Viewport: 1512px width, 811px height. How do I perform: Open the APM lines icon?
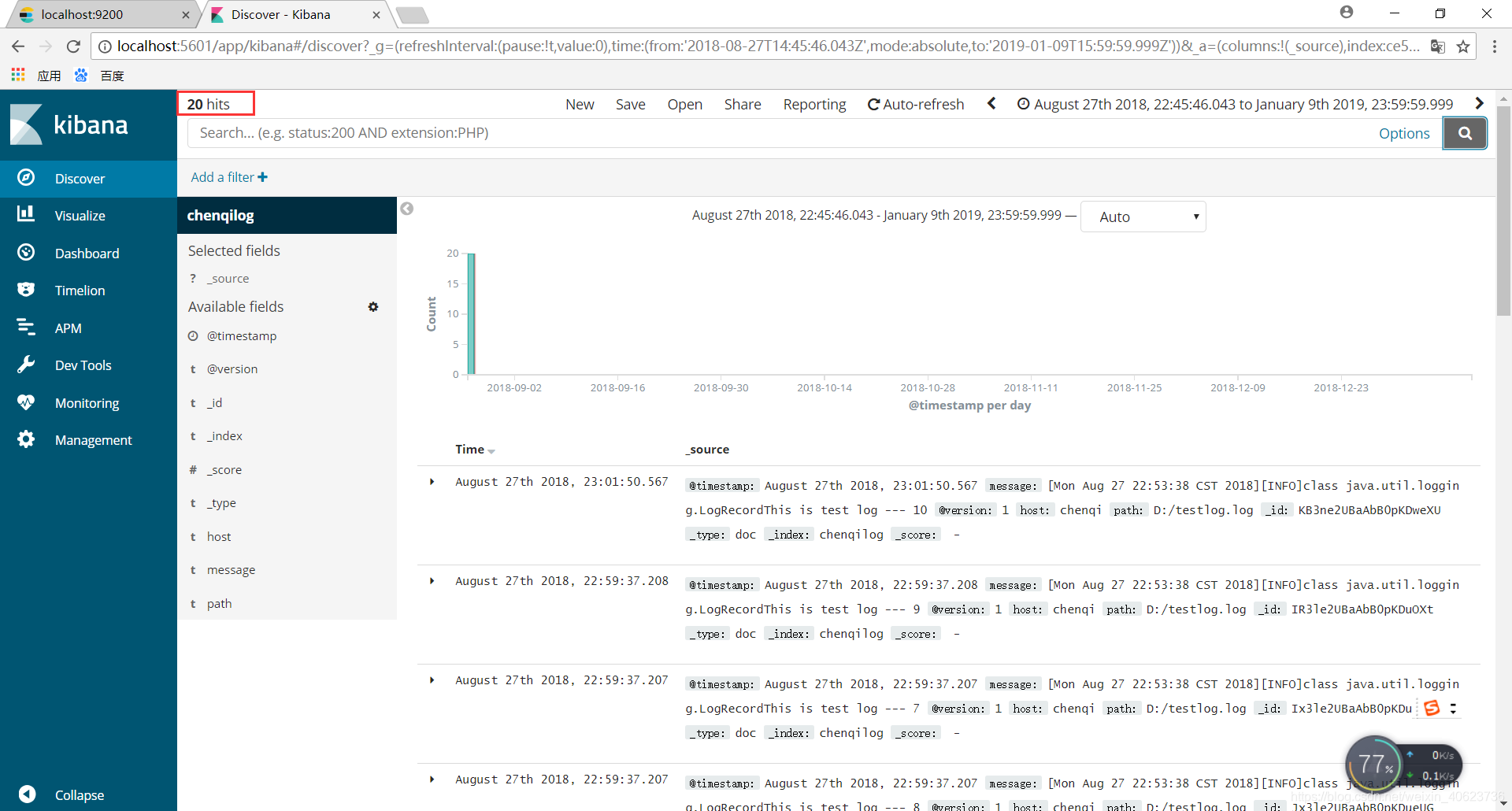pyautogui.click(x=26, y=327)
